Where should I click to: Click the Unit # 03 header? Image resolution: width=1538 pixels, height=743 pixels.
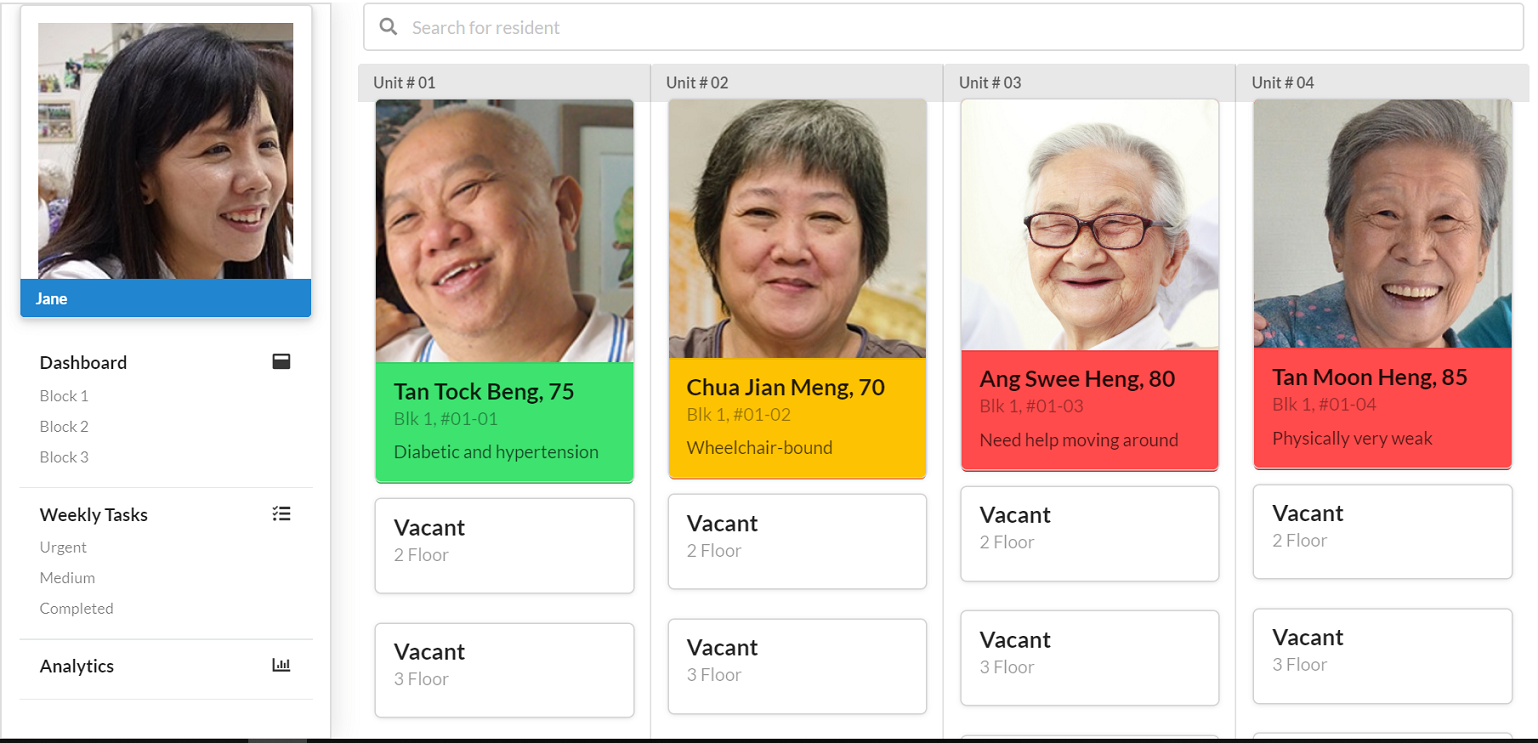tap(989, 83)
